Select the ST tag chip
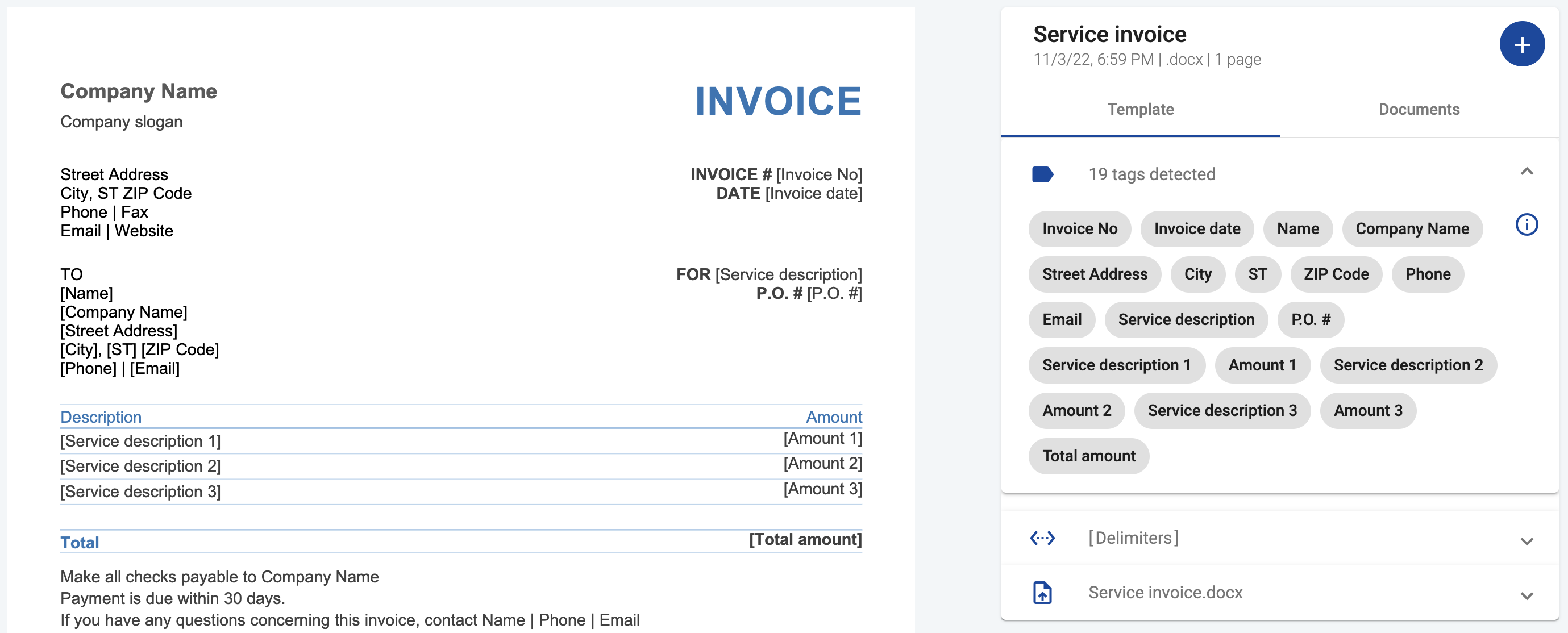The image size is (1568, 633). (x=1258, y=274)
